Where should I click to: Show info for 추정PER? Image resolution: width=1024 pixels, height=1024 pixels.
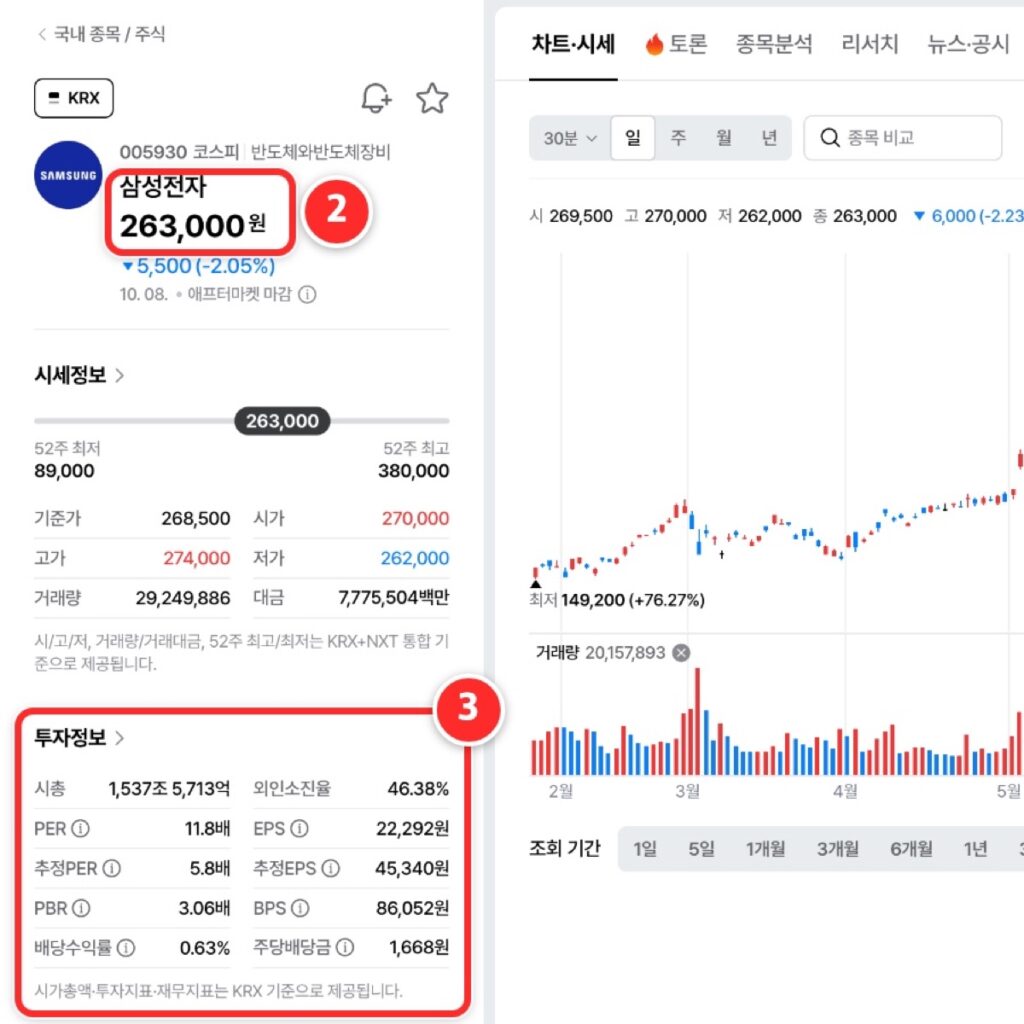coord(112,869)
